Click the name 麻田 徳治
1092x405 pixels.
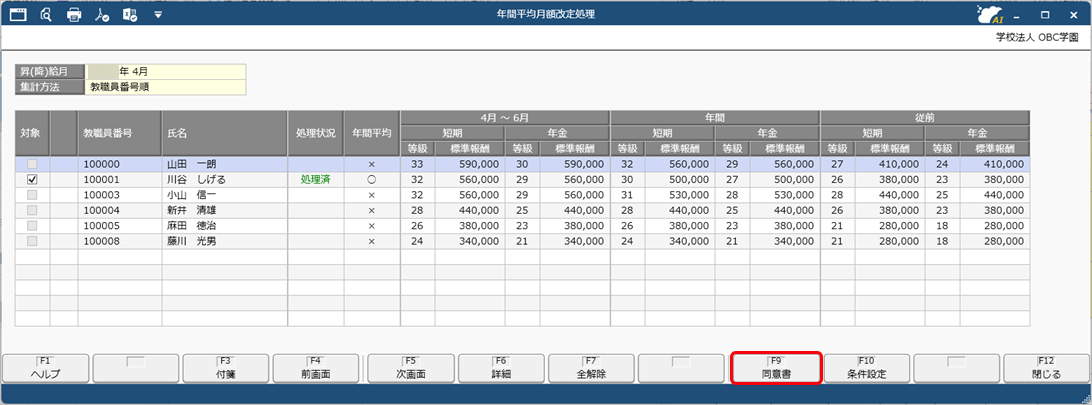tap(192, 225)
